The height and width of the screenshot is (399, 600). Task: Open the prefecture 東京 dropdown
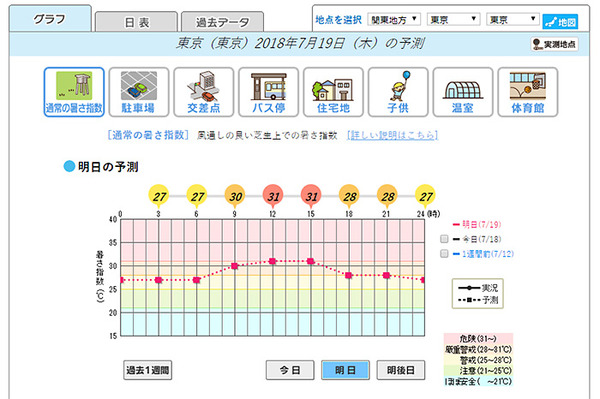(x=453, y=19)
